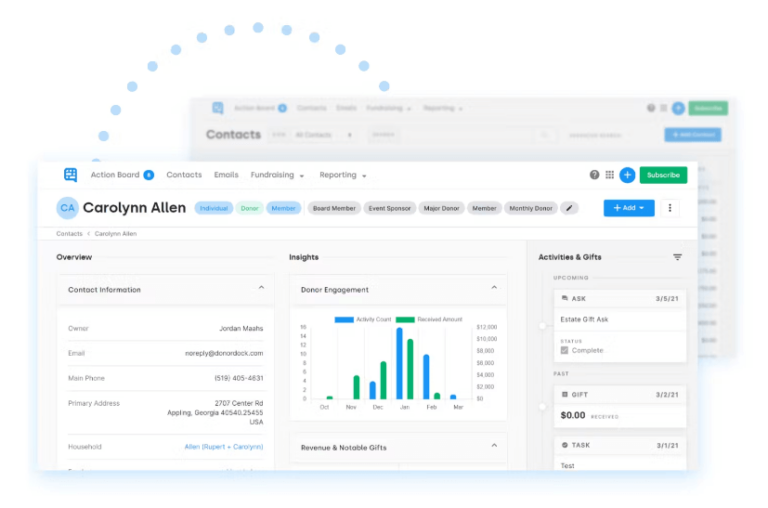Open the Emails menu item
The height and width of the screenshot is (508, 768).
pos(226,175)
